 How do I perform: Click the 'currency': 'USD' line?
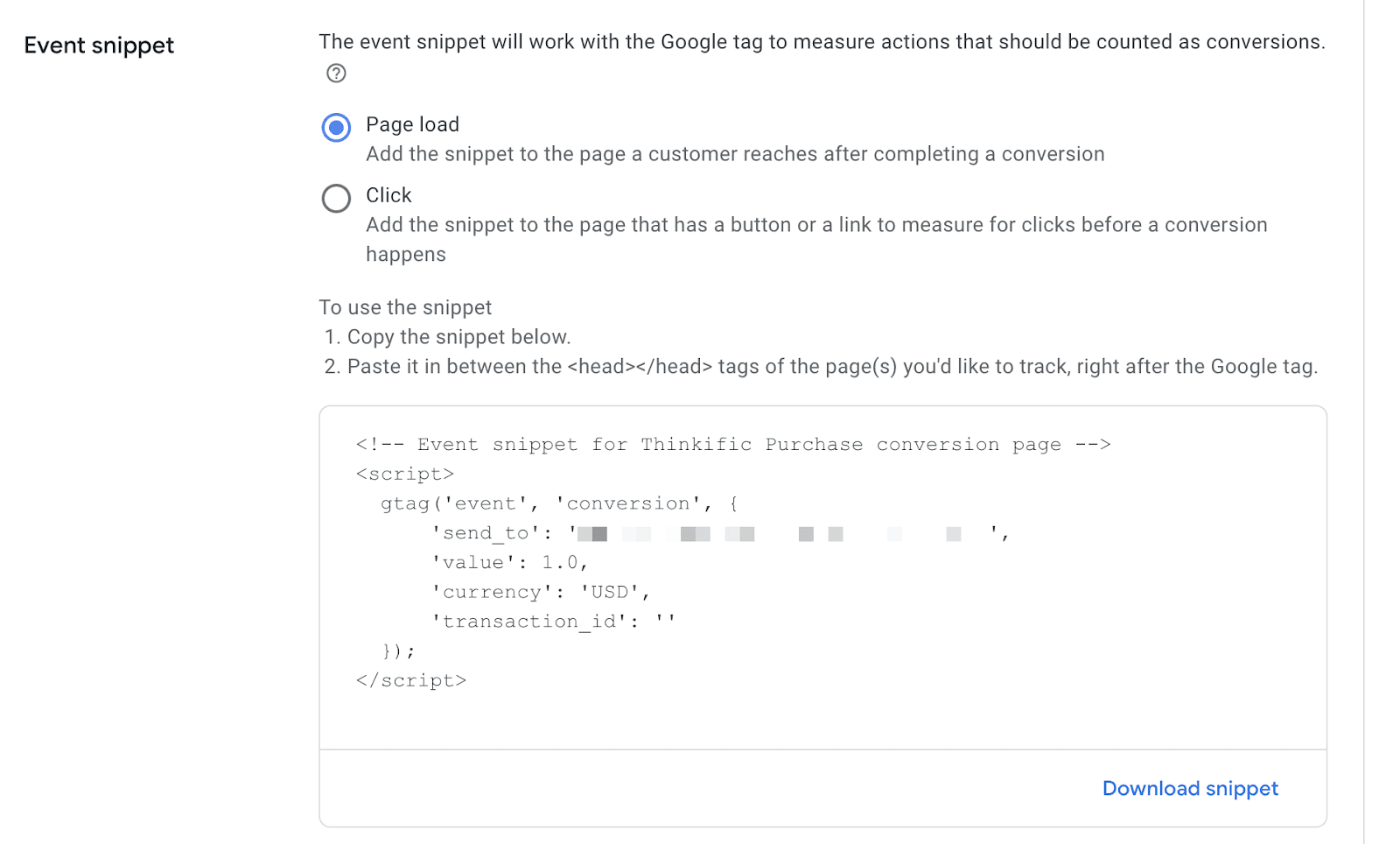pos(541,593)
